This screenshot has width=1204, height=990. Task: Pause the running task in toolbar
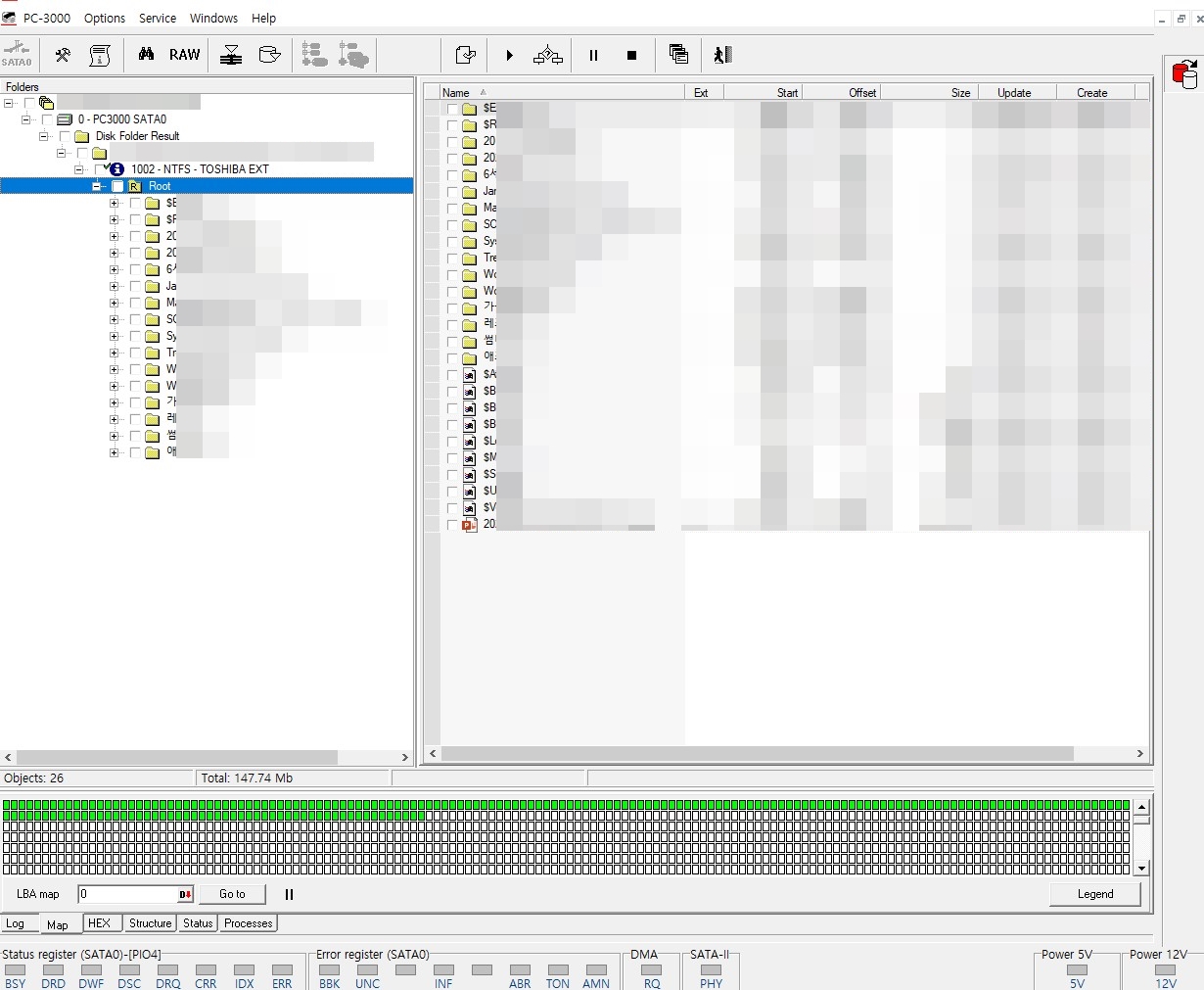[593, 56]
